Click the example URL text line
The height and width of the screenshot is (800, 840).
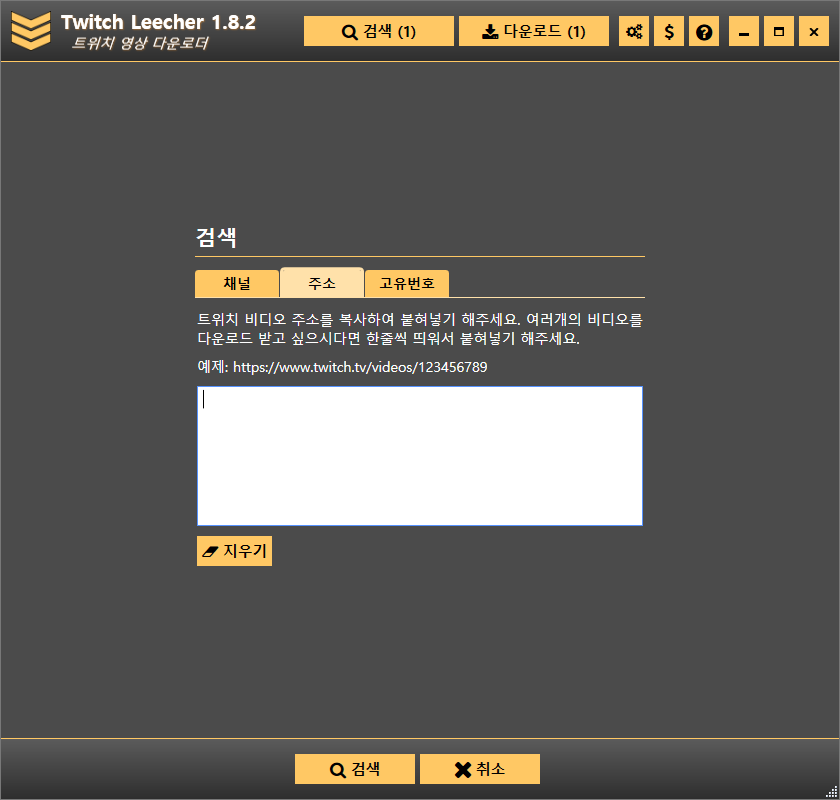(x=342, y=367)
